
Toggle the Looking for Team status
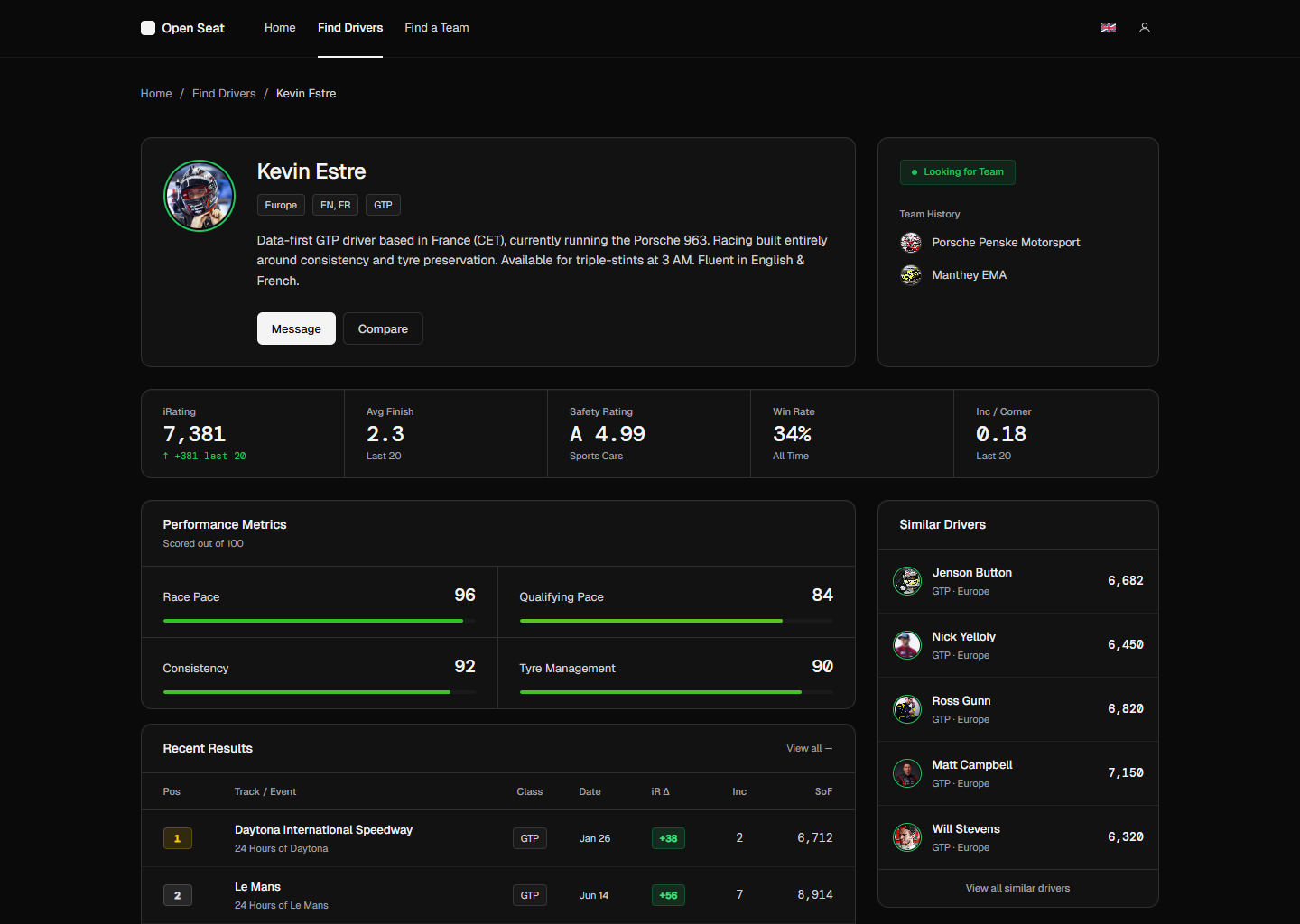957,171
